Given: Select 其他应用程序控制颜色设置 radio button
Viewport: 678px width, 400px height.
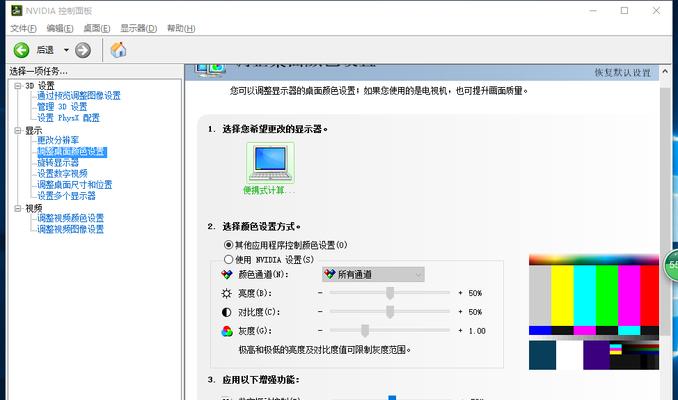Looking at the screenshot, I should [x=229, y=245].
